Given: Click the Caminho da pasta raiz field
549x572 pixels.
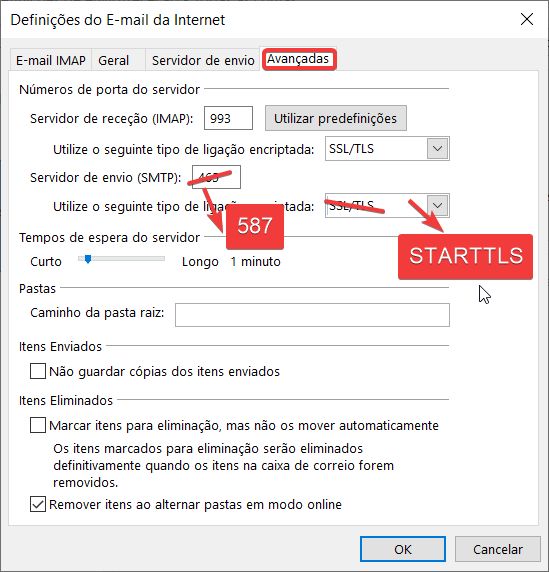Looking at the screenshot, I should pos(312,315).
